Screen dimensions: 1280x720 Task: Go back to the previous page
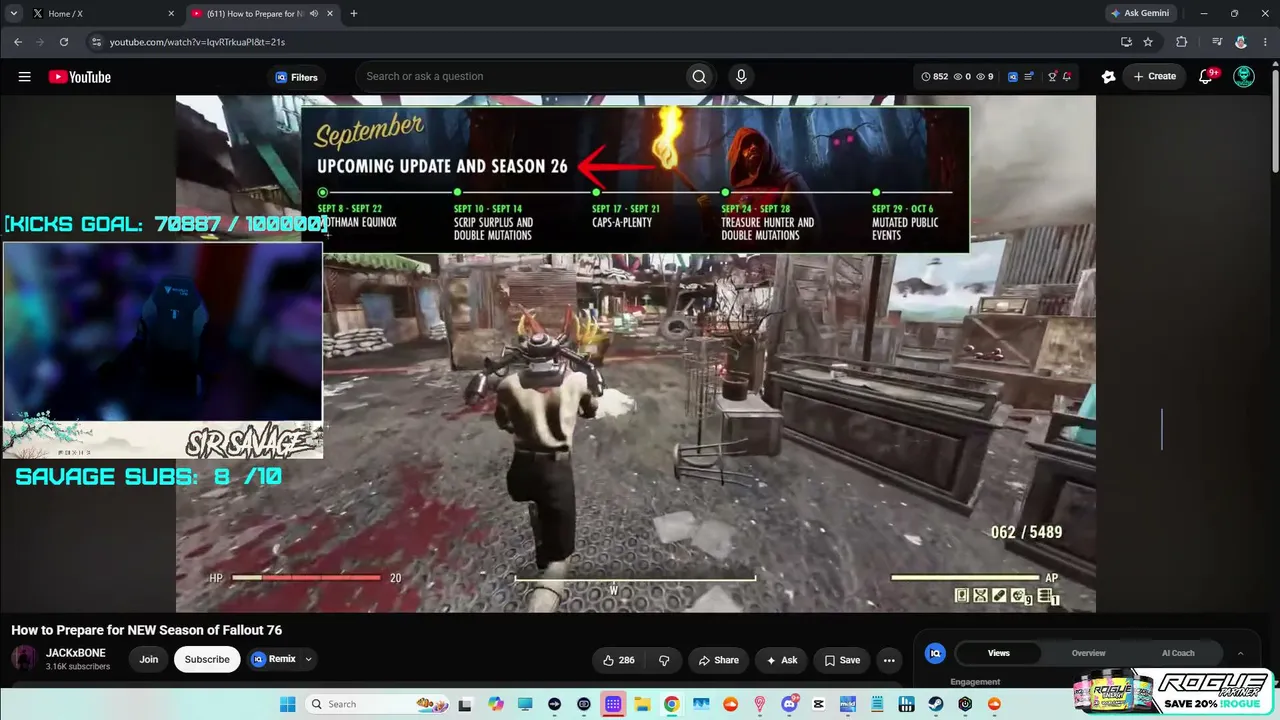click(x=18, y=42)
